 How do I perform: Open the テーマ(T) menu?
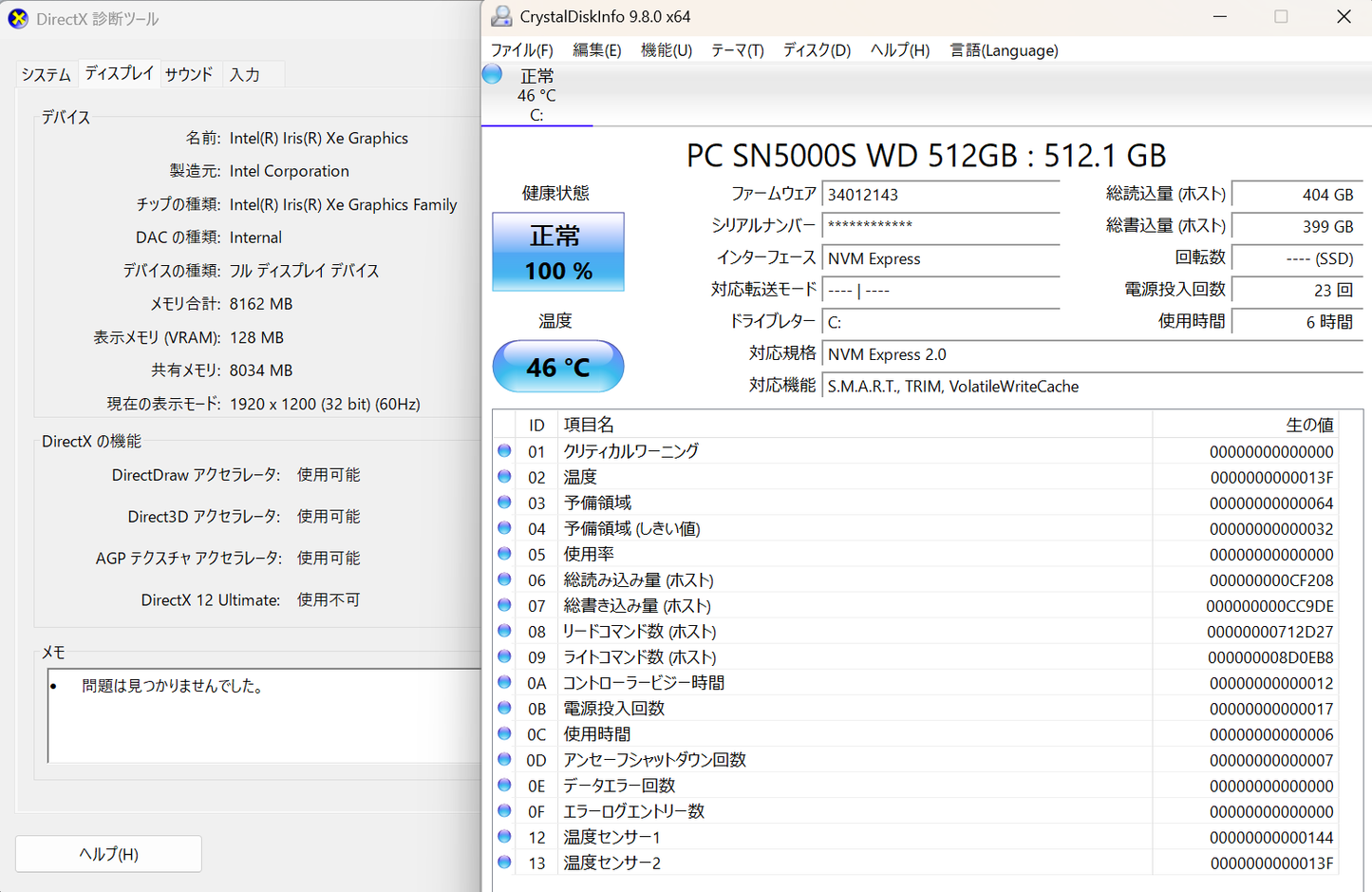click(x=738, y=50)
